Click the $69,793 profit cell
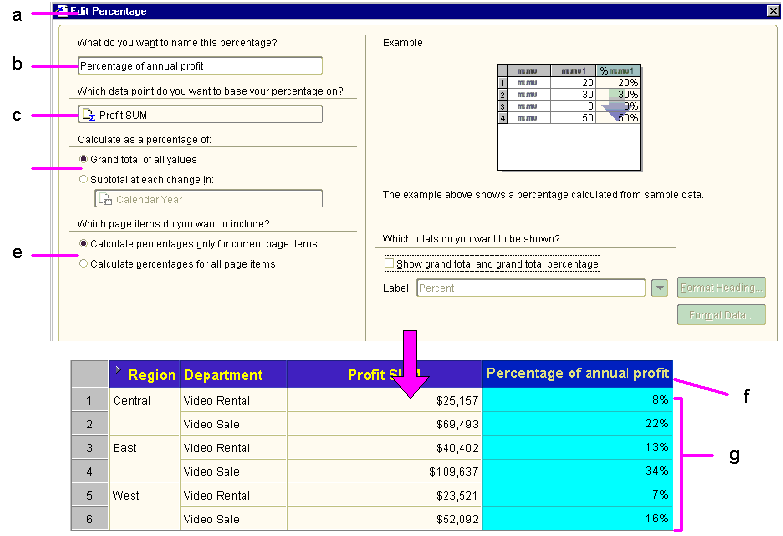This screenshot has height=536, width=783. point(384,424)
